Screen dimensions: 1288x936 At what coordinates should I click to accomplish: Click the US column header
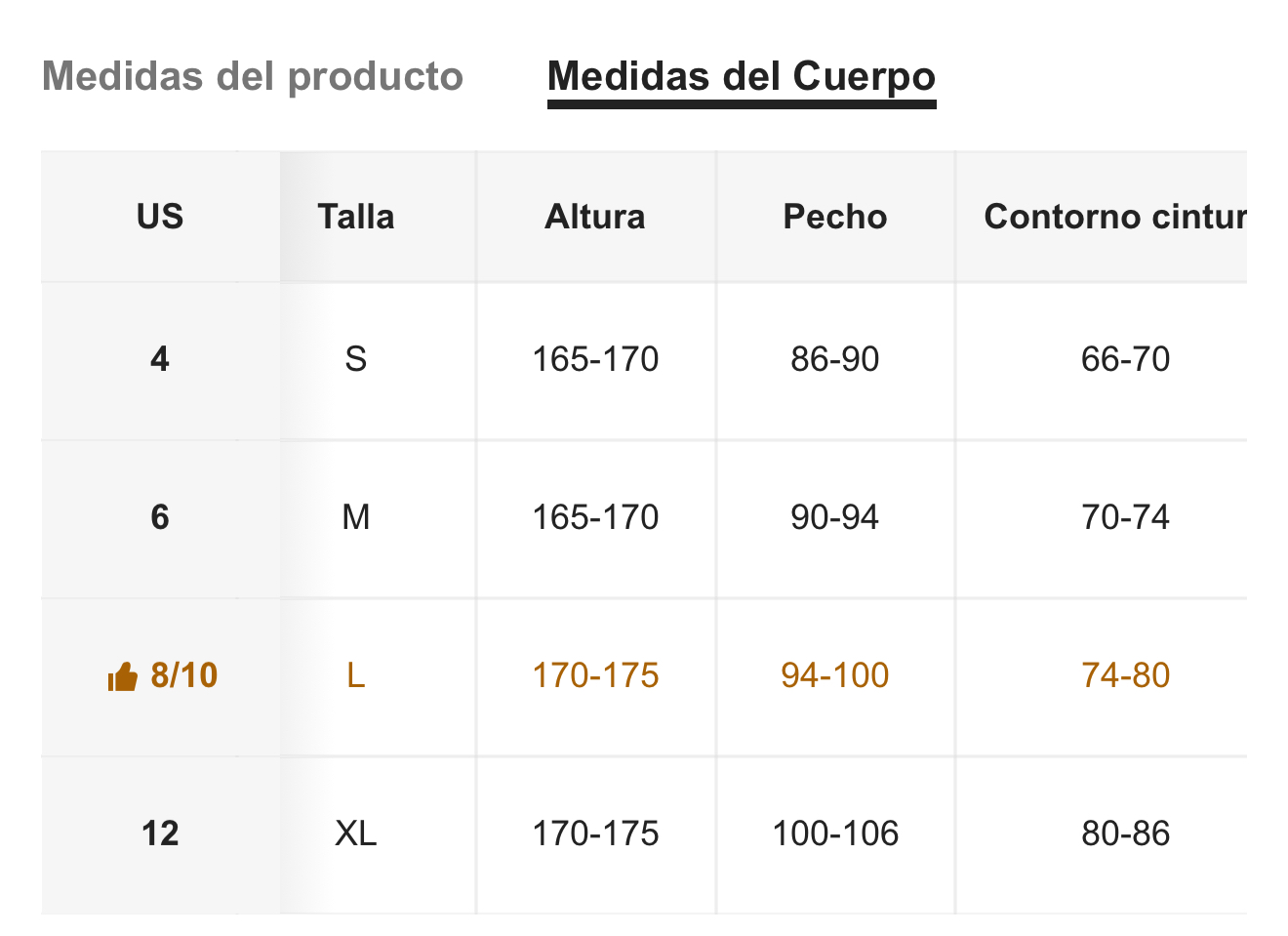(x=160, y=217)
